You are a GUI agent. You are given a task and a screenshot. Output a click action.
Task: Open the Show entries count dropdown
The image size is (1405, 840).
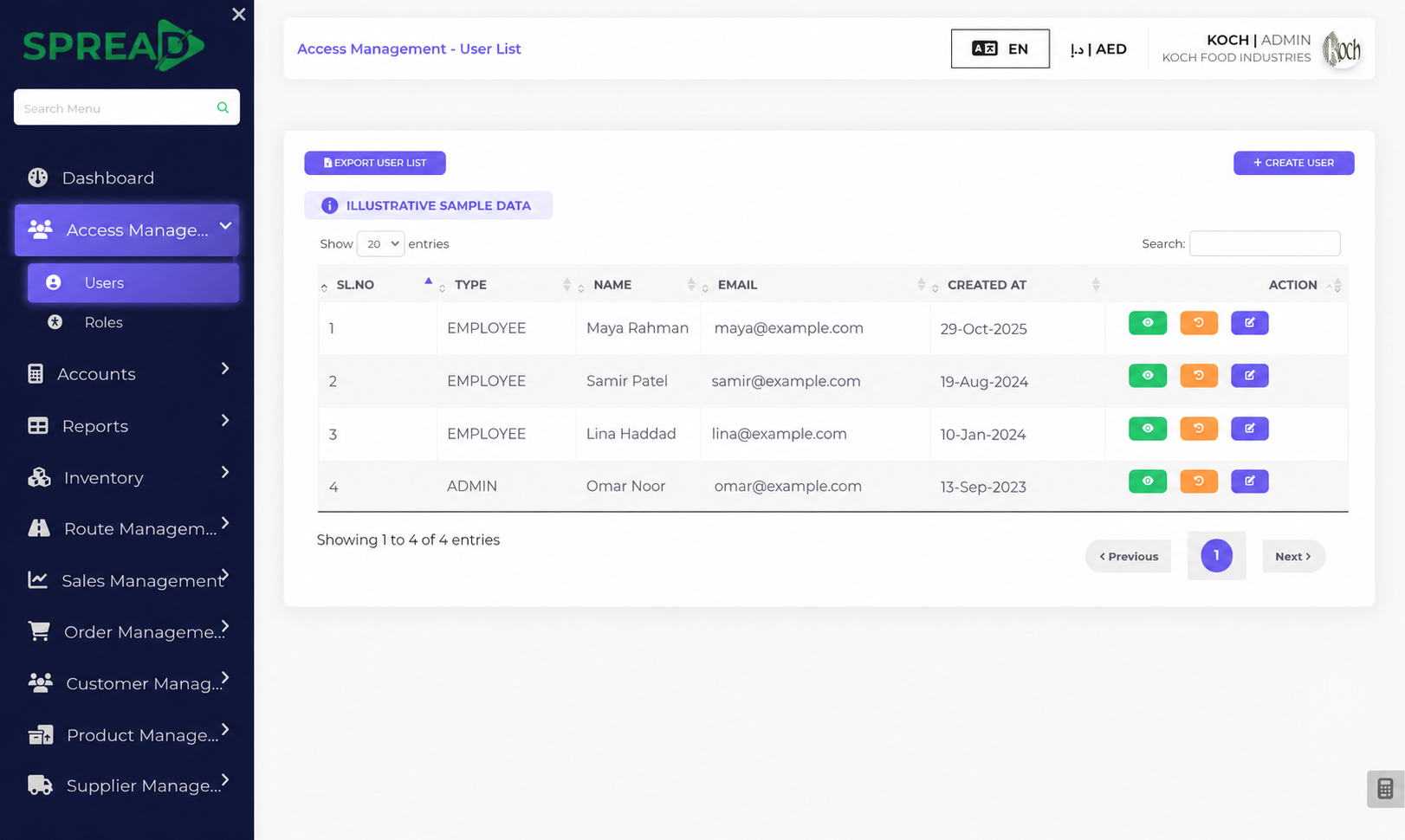380,244
